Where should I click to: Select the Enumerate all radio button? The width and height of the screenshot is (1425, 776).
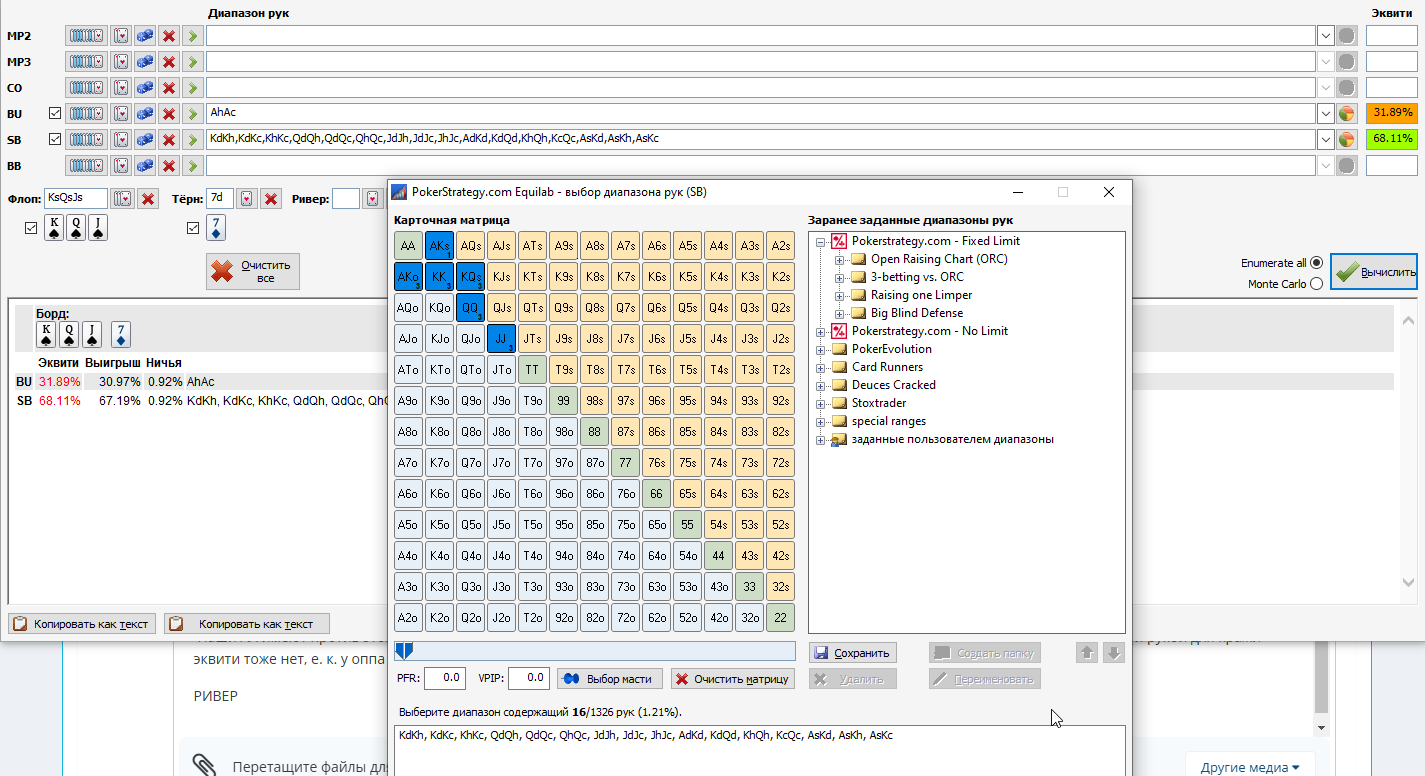pos(1316,263)
